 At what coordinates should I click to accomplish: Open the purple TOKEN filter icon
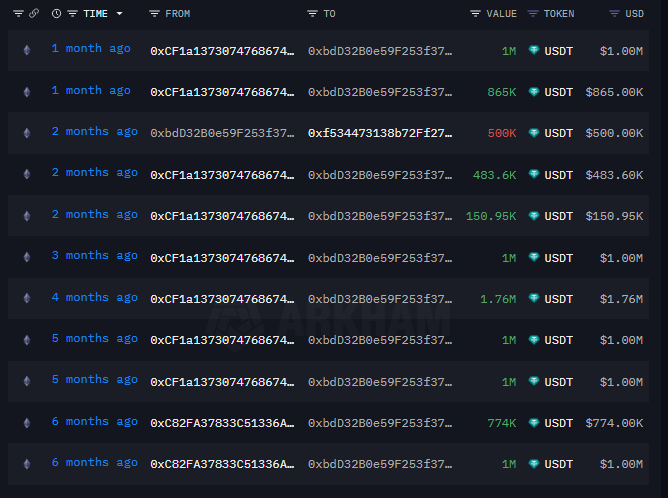(533, 14)
